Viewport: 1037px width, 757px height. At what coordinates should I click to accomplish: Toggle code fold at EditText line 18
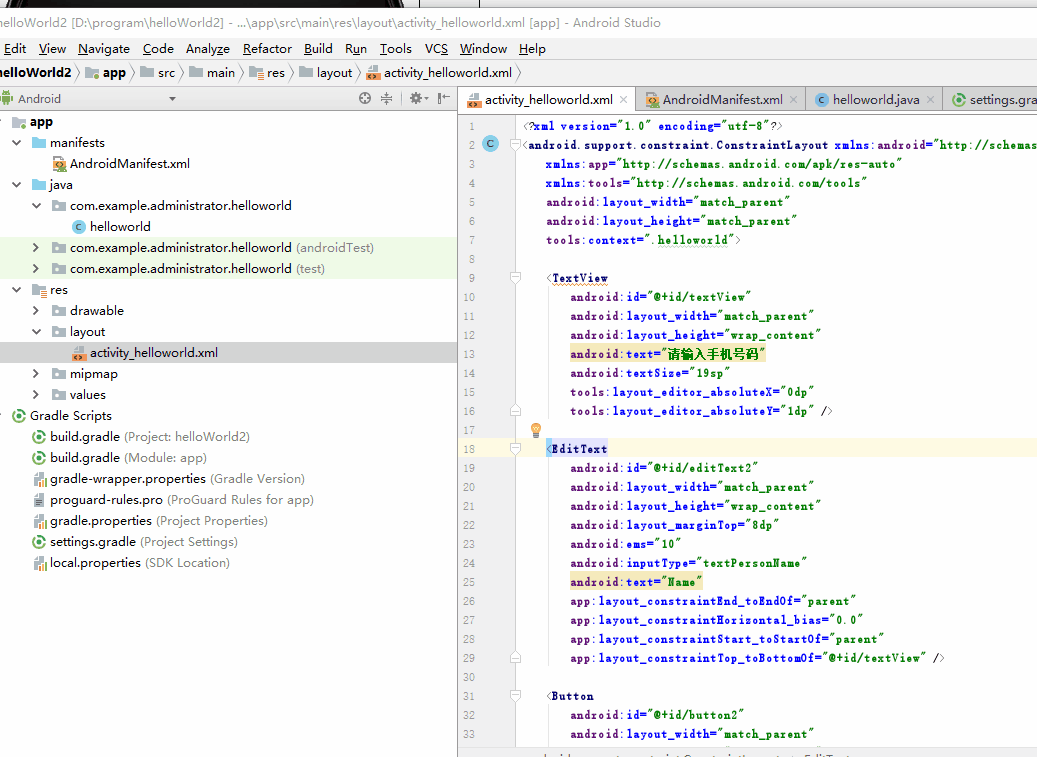(x=515, y=448)
